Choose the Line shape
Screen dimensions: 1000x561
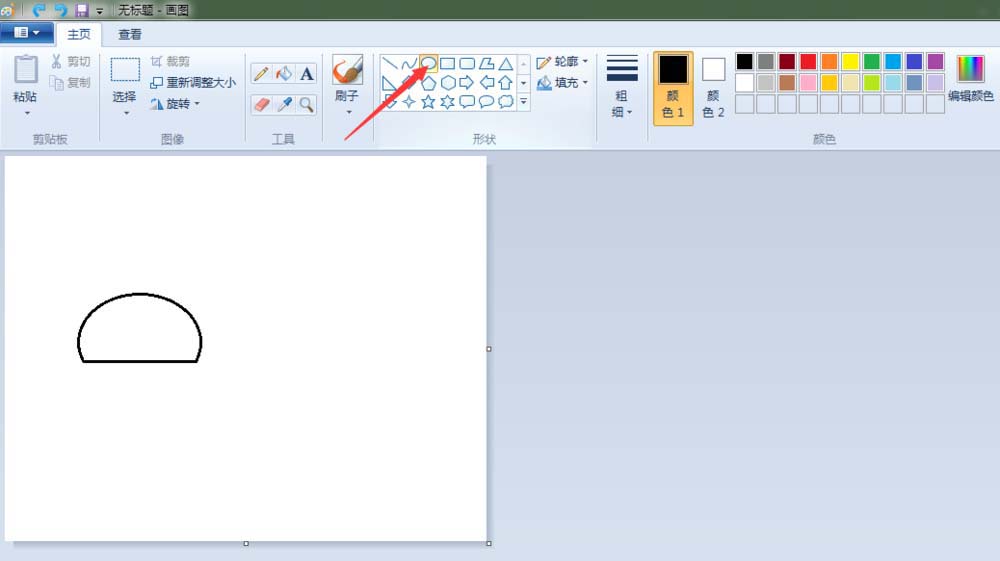(390, 63)
